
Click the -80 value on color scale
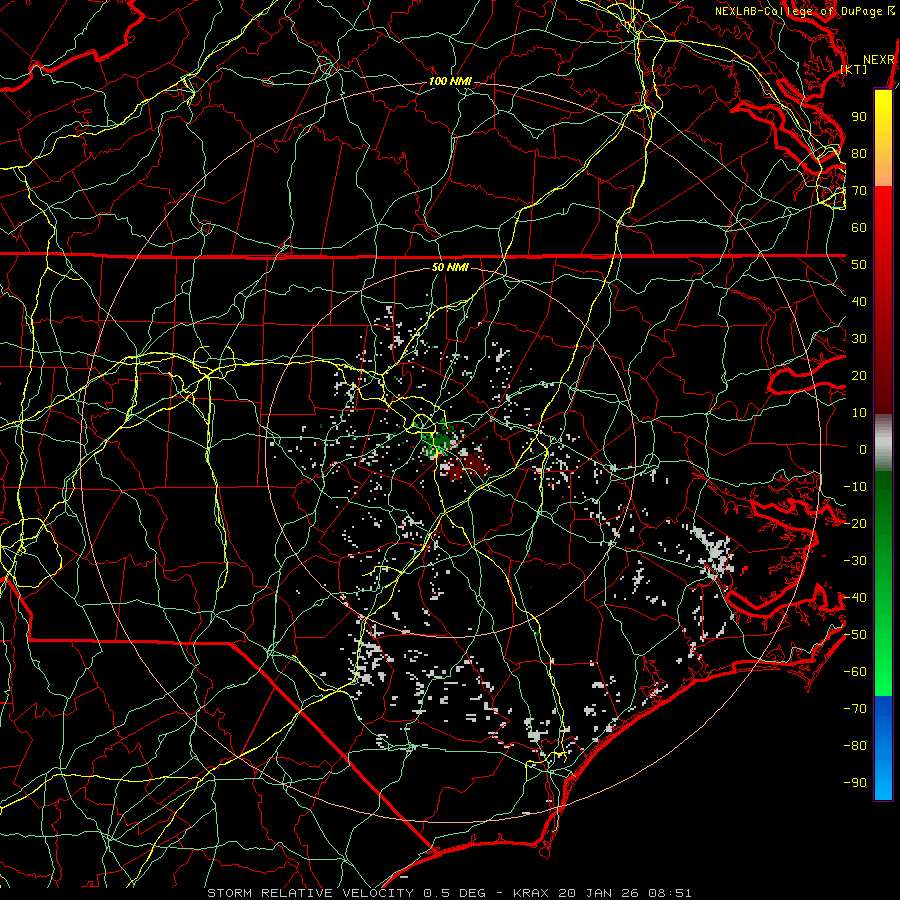tap(855, 746)
